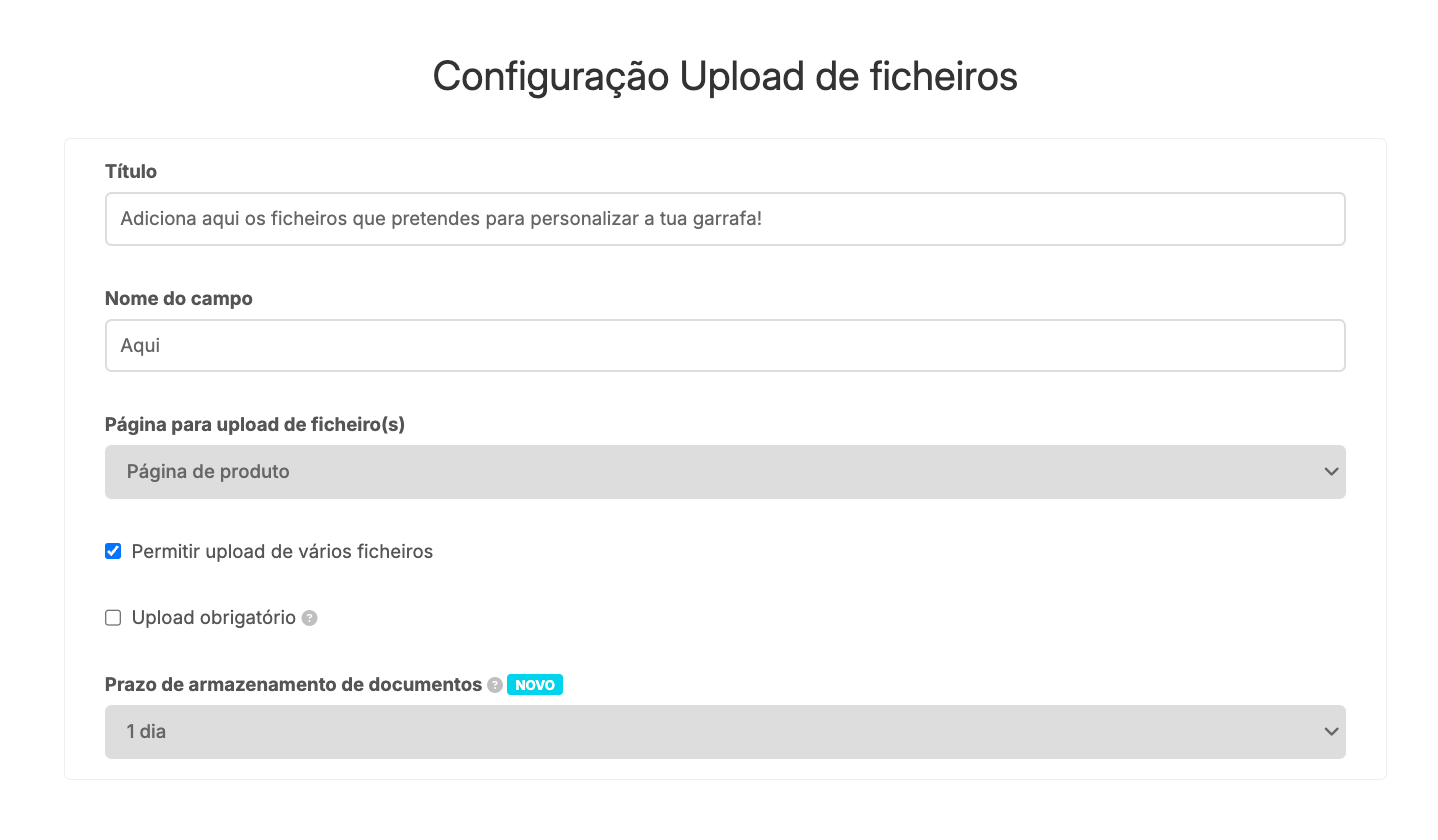Viewport: 1438px width, 840px height.
Task: Click the Upload obrigatório label
Action: (213, 617)
